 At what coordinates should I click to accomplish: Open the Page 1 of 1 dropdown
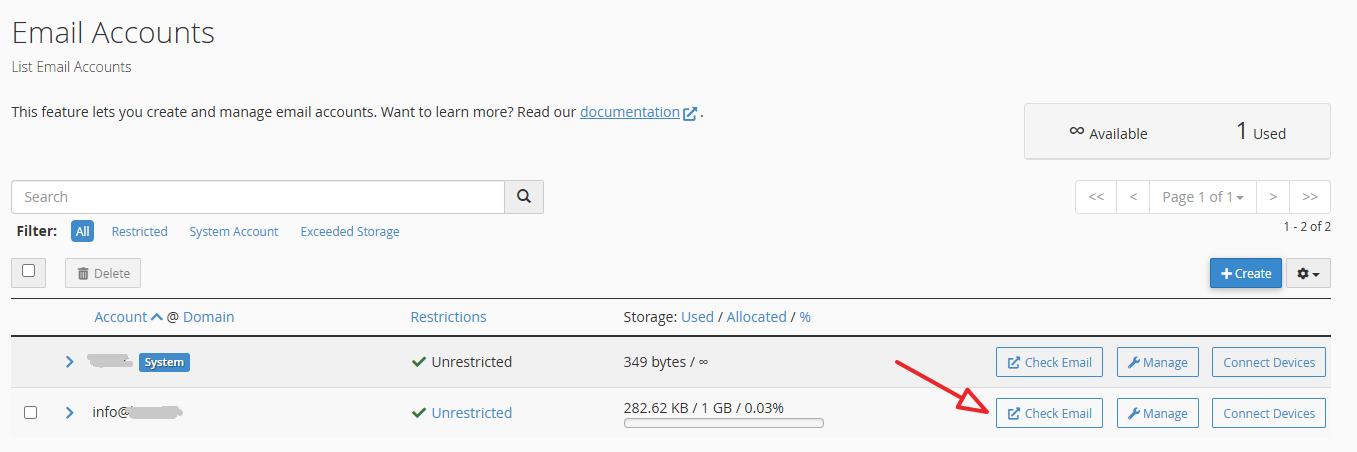[x=1203, y=197]
